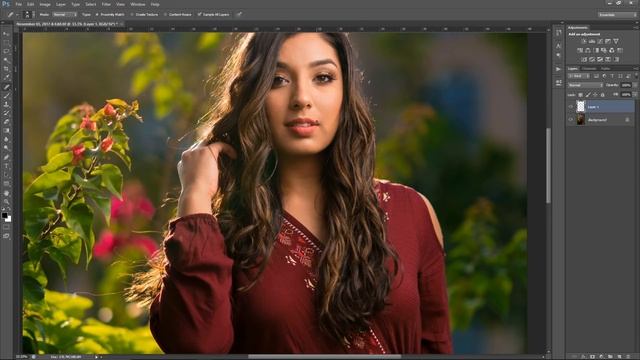
Task: Select the Clone Stamp tool
Action: point(6,104)
